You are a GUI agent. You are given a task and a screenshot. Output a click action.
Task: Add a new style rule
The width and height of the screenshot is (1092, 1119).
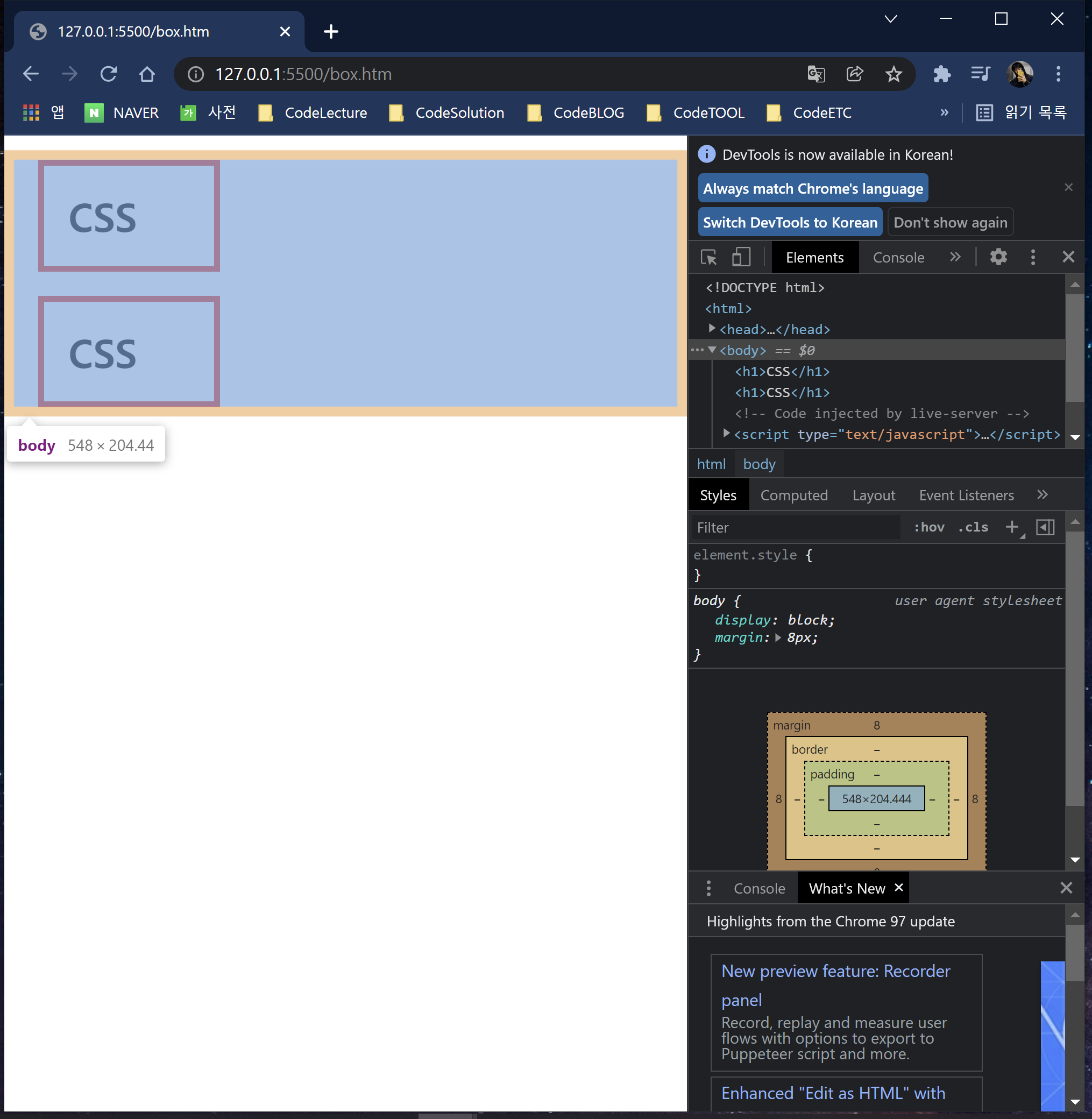1012,527
